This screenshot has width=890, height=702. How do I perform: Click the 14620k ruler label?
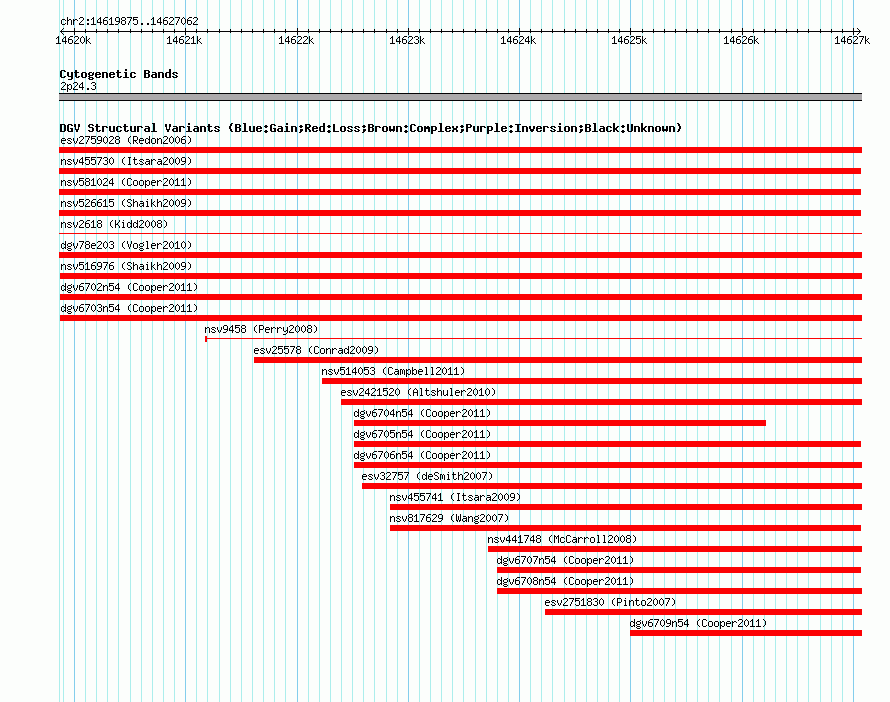click(73, 40)
